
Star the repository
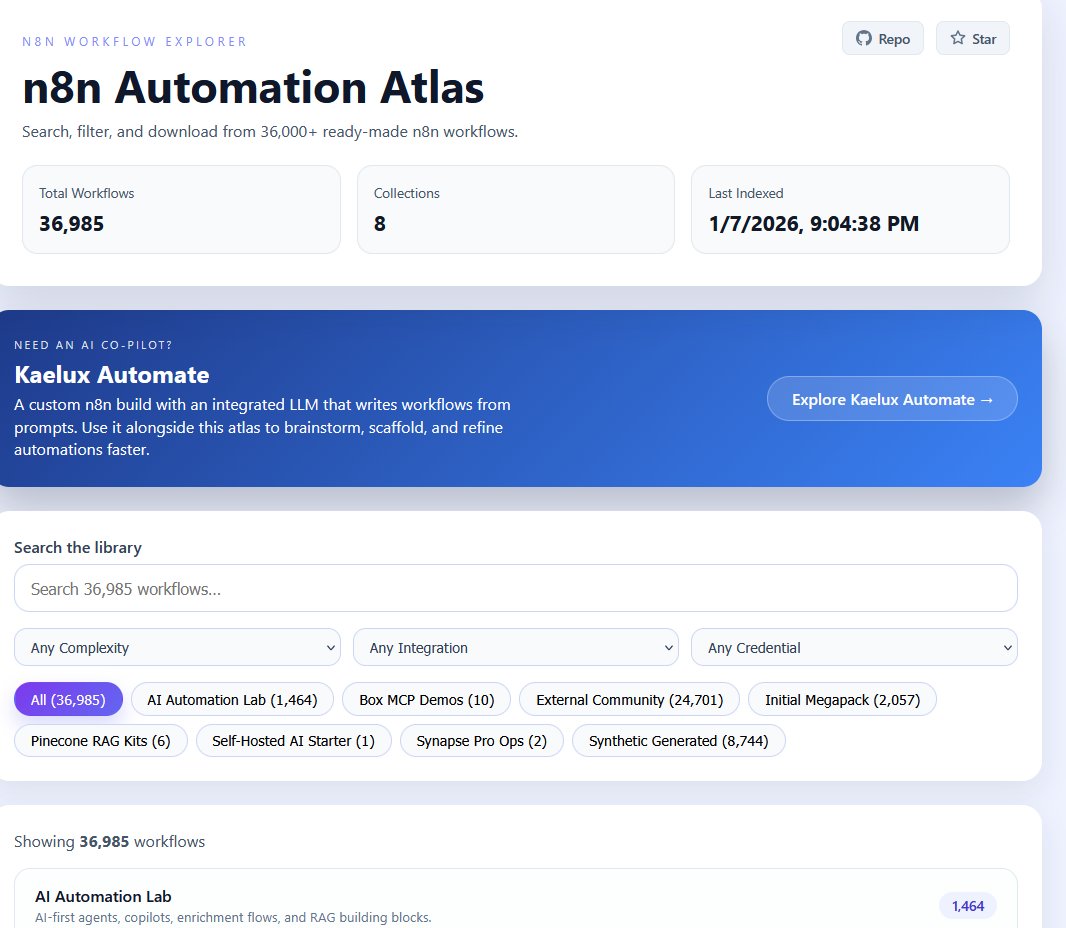(972, 39)
